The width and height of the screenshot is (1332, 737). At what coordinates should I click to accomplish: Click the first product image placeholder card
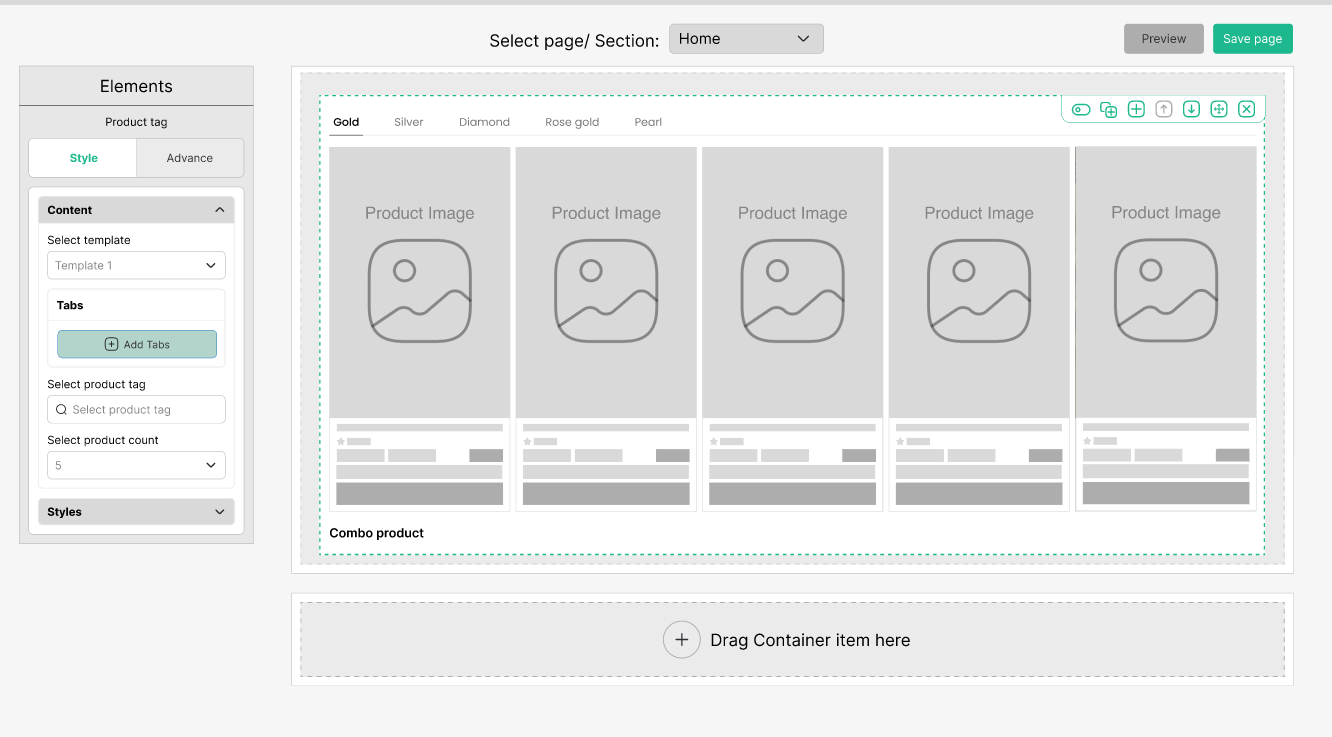point(420,329)
